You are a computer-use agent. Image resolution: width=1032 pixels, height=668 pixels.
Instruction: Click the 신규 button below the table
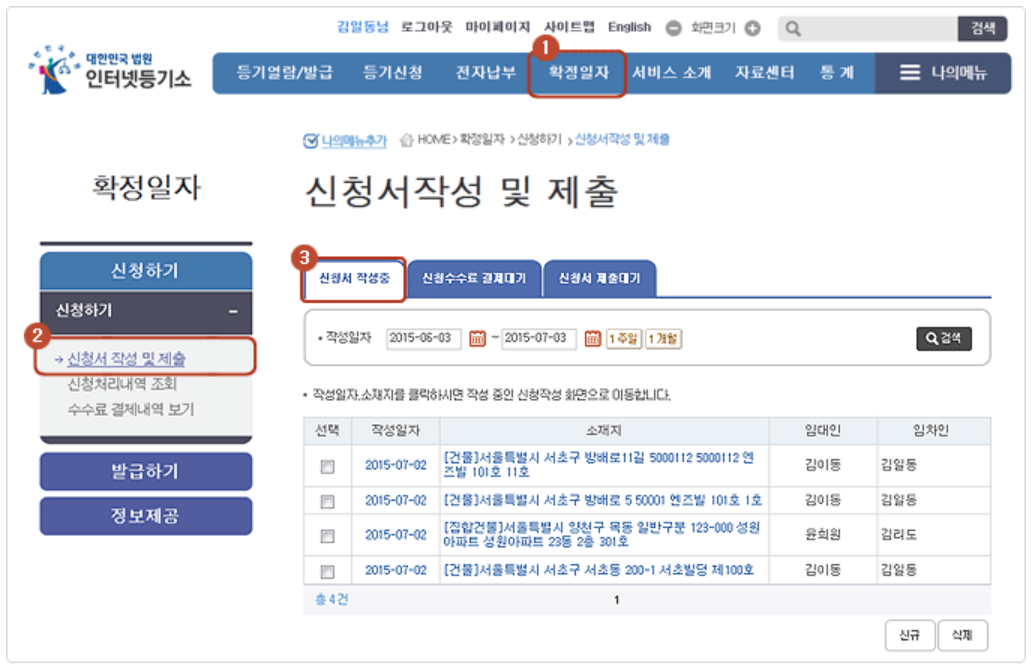911,635
